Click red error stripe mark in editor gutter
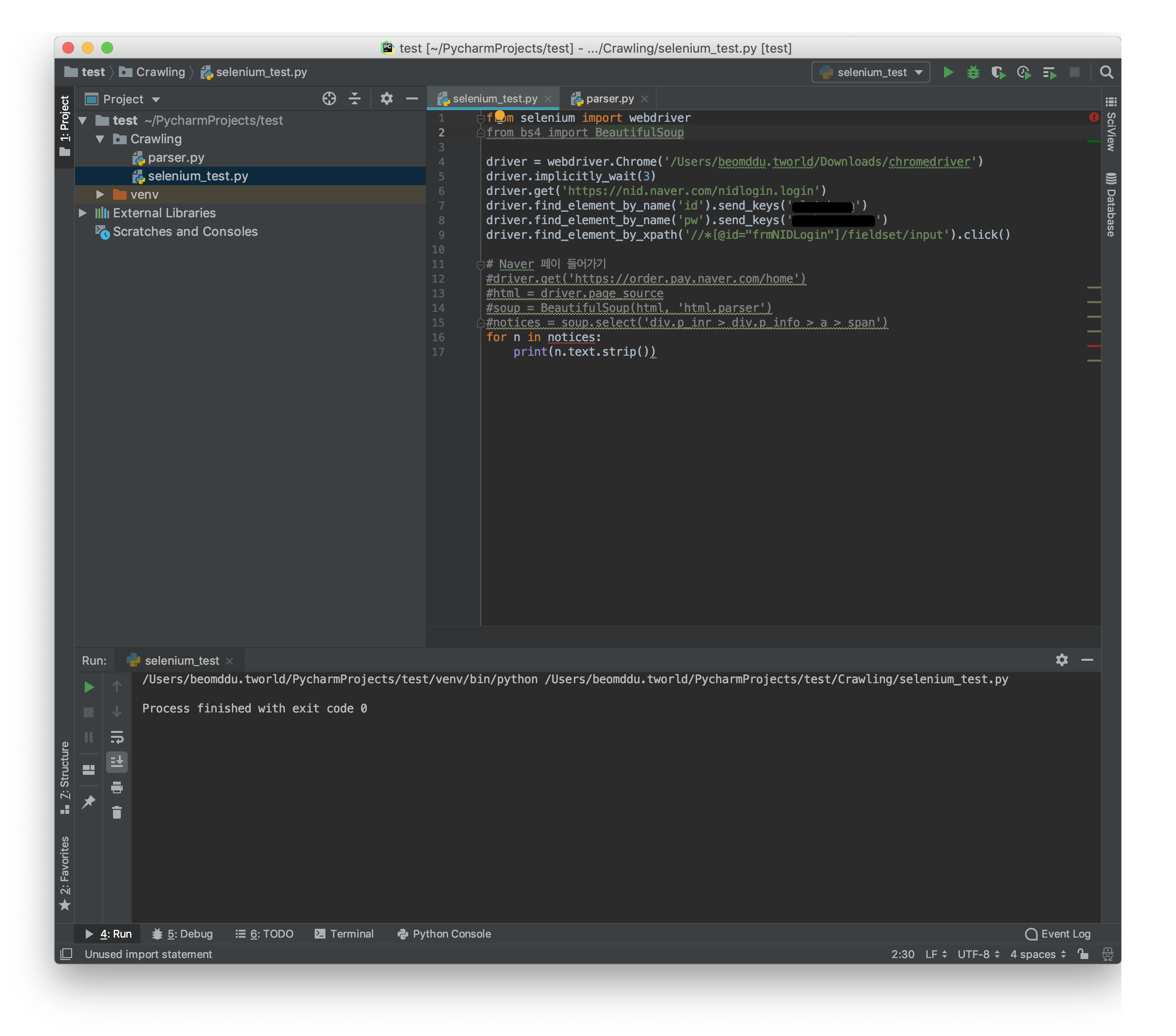The height and width of the screenshot is (1036, 1176). [x=1093, y=346]
